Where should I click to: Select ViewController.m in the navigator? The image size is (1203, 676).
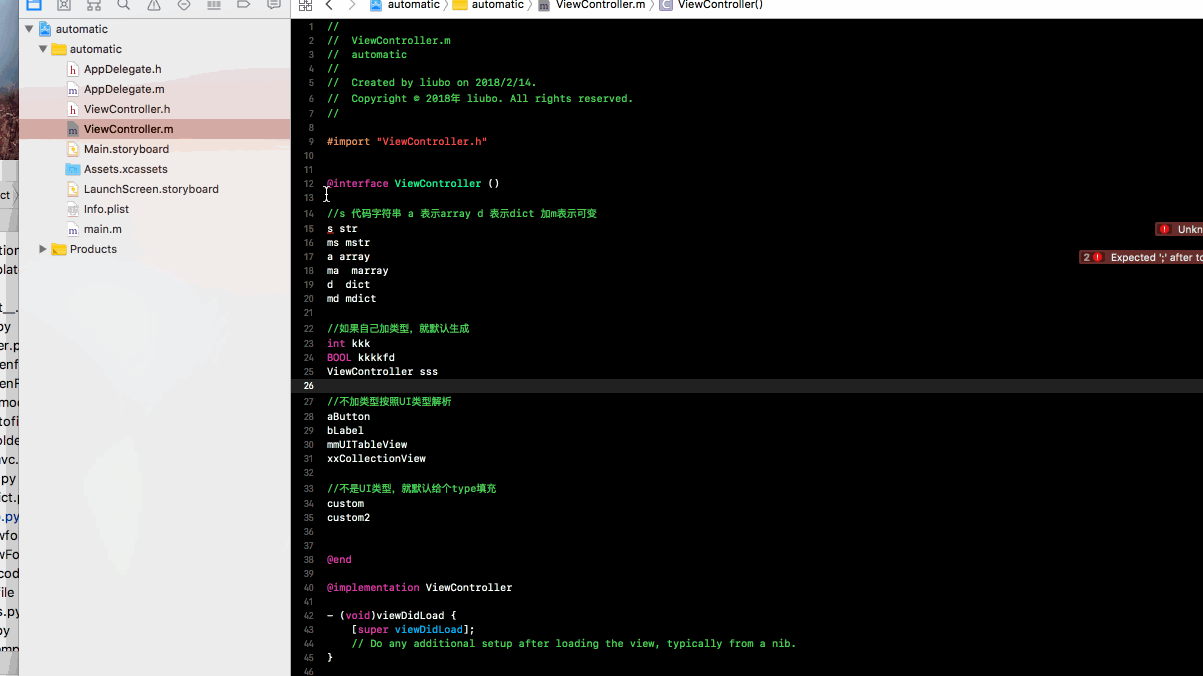(154, 129)
